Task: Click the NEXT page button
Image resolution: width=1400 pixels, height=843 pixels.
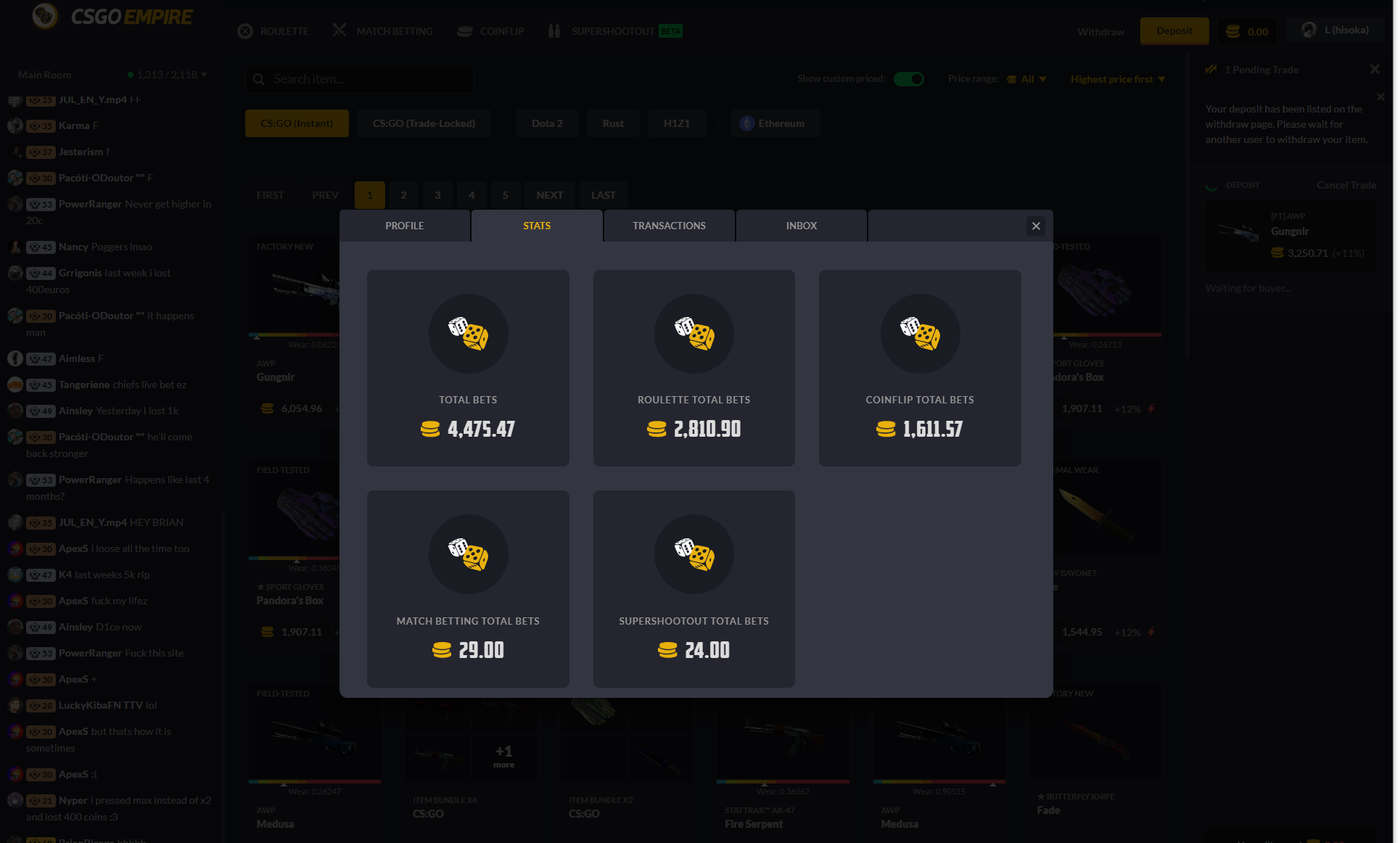Action: [x=550, y=195]
